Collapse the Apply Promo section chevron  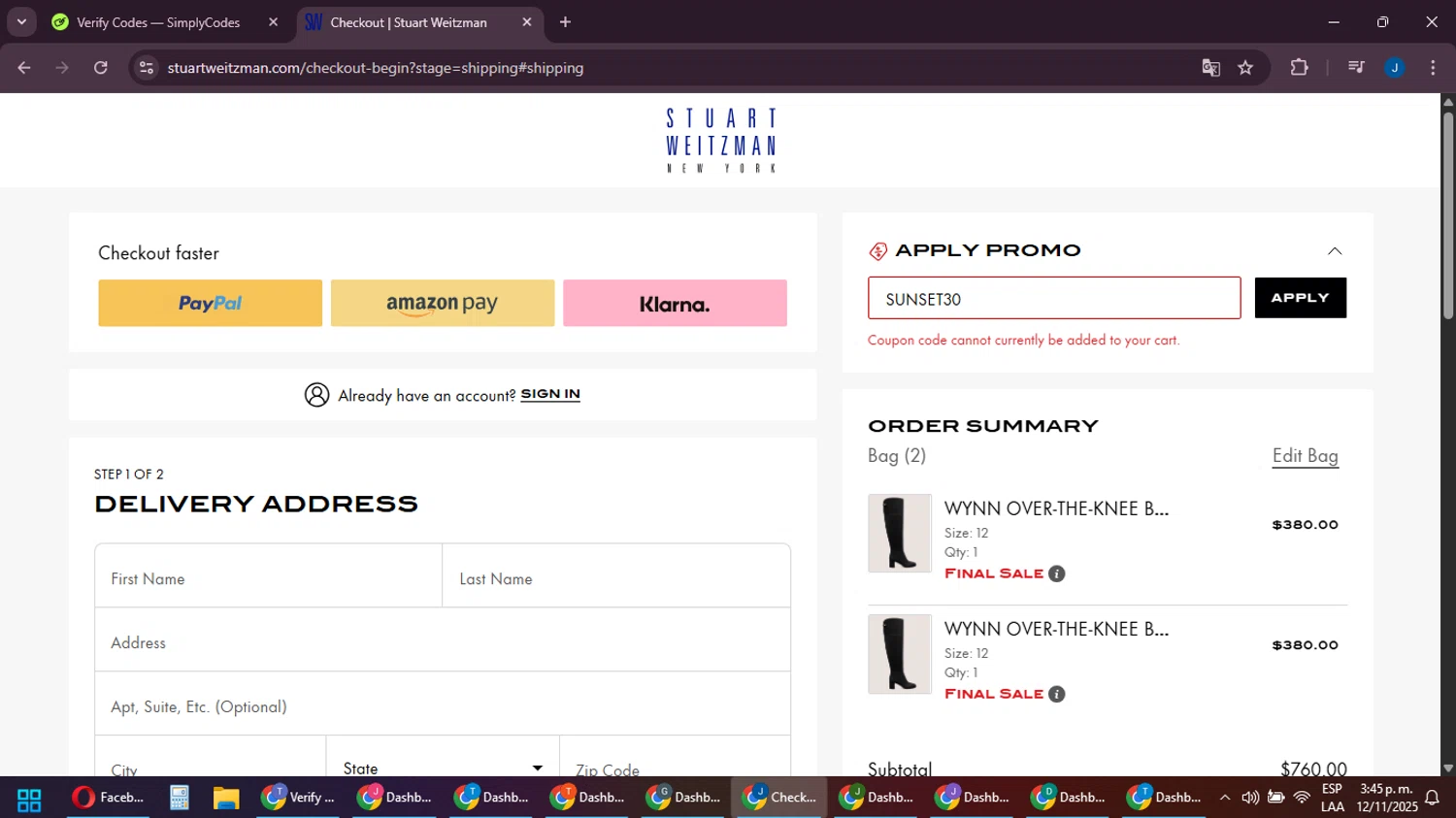pos(1335,251)
